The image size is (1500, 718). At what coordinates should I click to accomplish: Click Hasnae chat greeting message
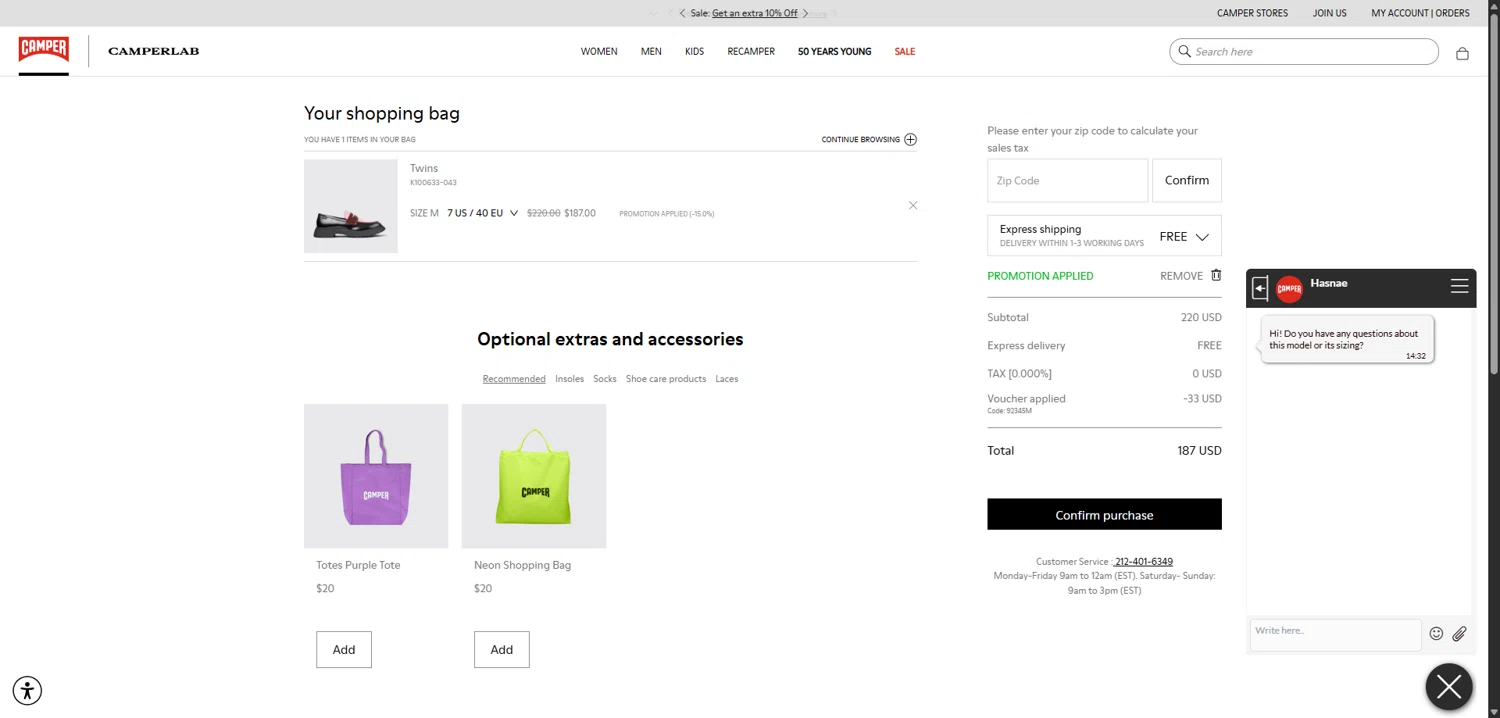point(1347,340)
